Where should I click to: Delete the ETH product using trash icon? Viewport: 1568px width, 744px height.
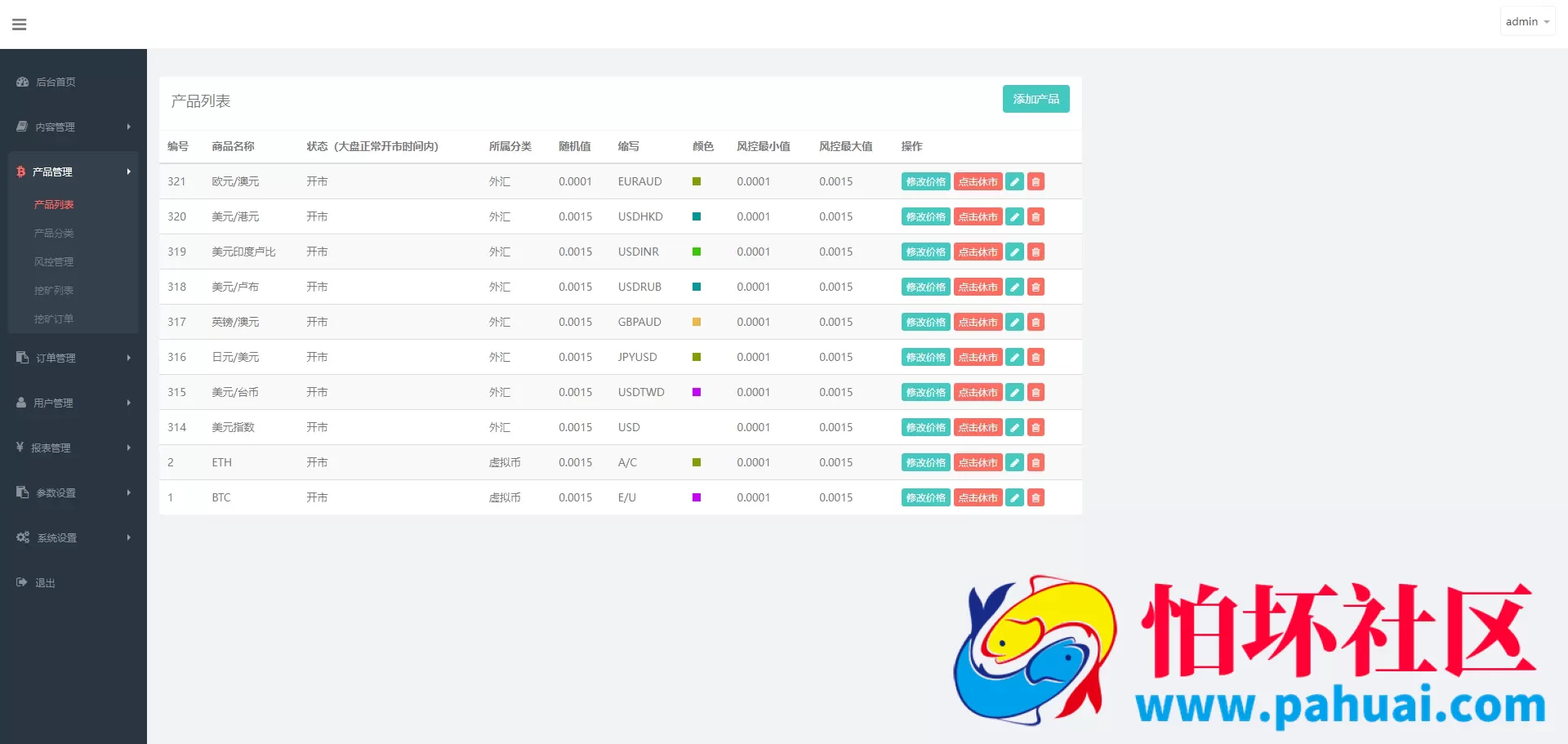pos(1036,463)
